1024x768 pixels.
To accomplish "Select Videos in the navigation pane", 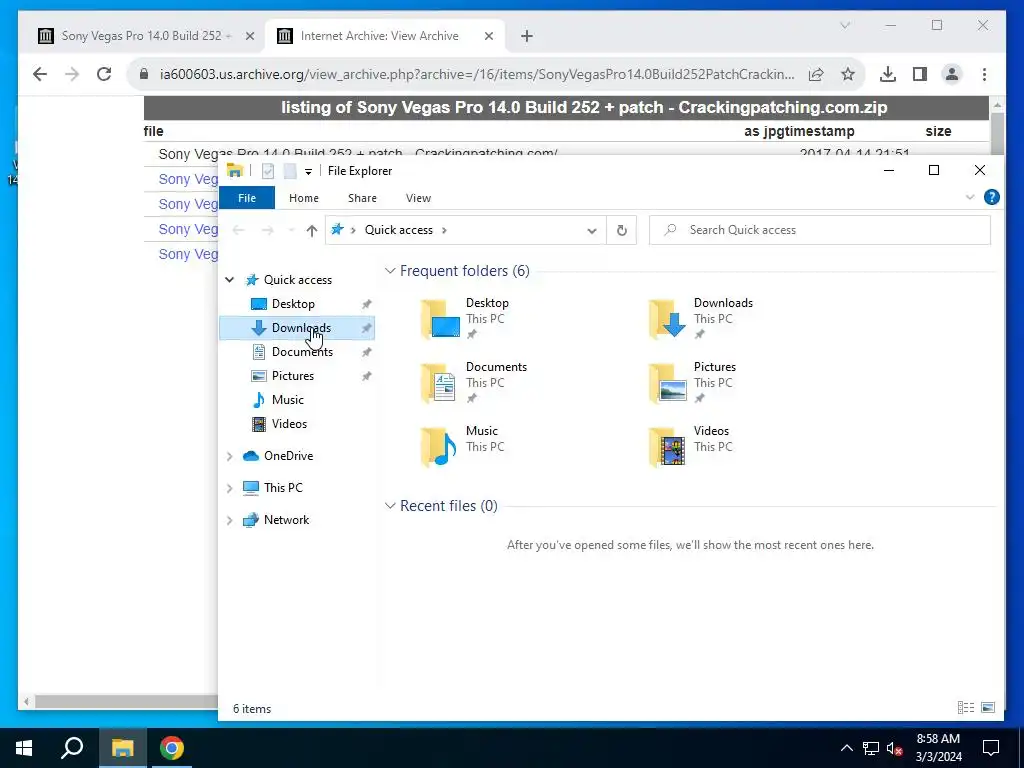I will (x=289, y=424).
